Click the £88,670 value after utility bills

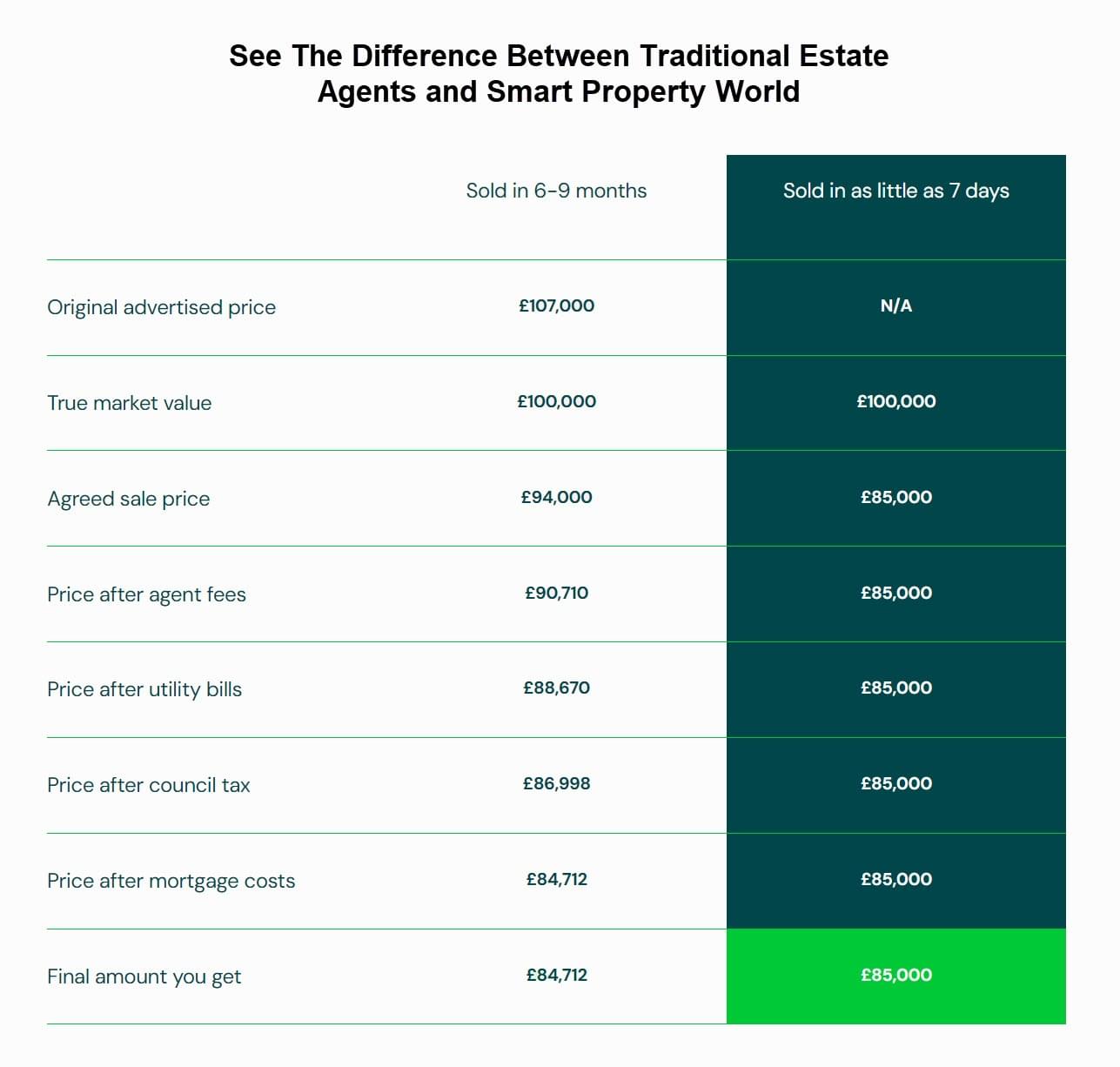coord(556,688)
